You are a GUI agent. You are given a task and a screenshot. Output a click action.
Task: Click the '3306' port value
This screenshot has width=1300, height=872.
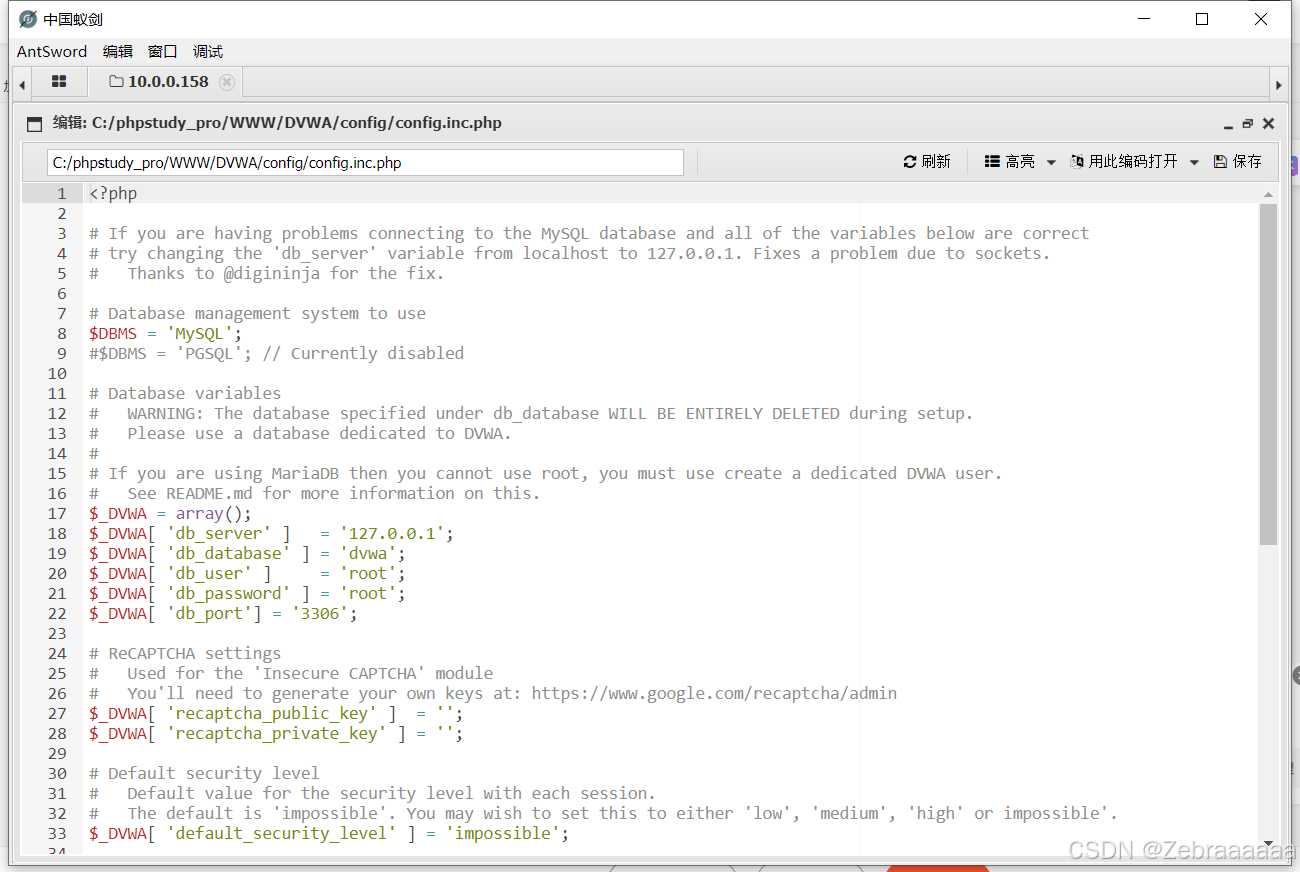click(320, 613)
